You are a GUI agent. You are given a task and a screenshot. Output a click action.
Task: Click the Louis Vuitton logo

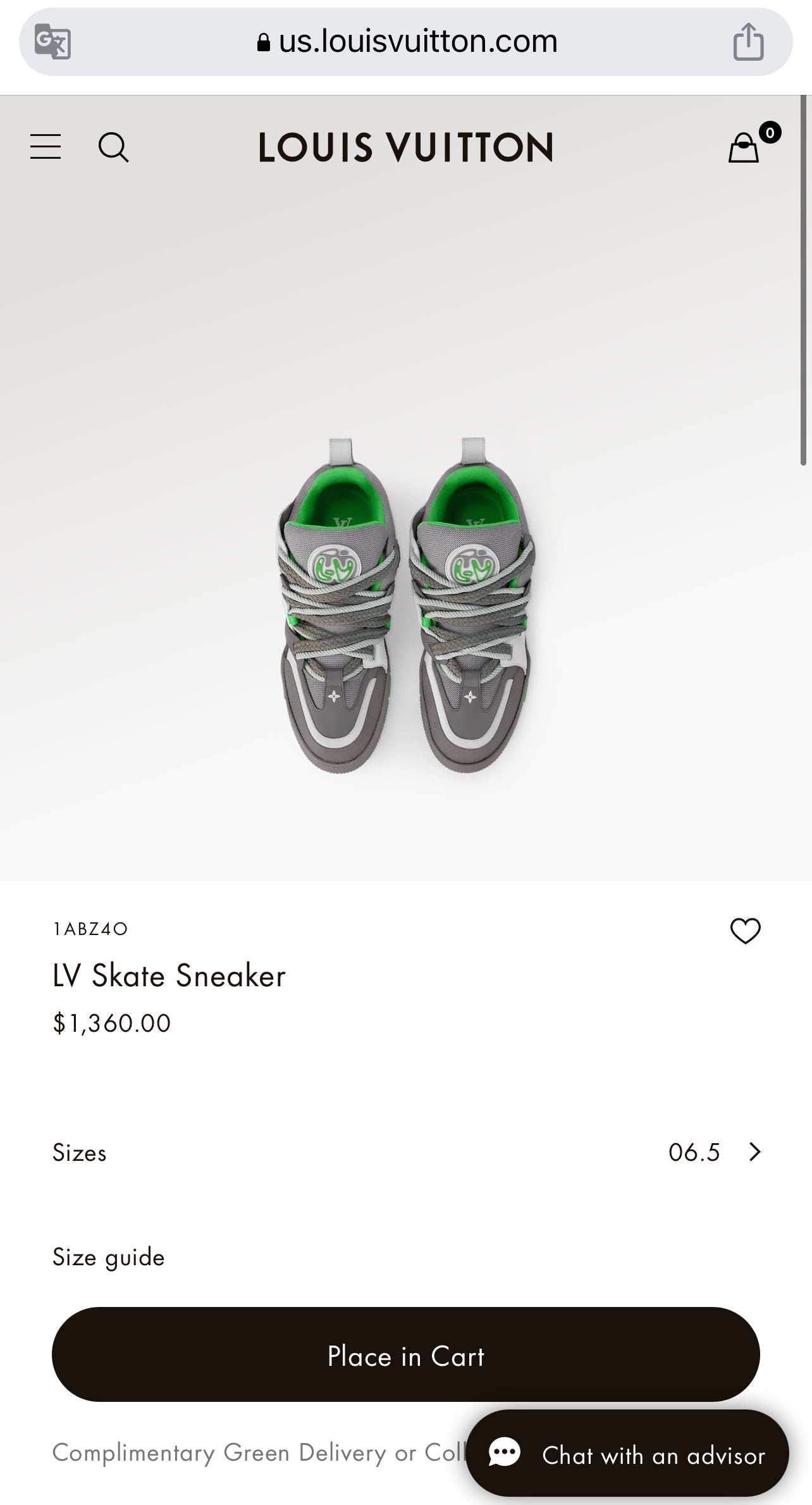click(x=405, y=147)
